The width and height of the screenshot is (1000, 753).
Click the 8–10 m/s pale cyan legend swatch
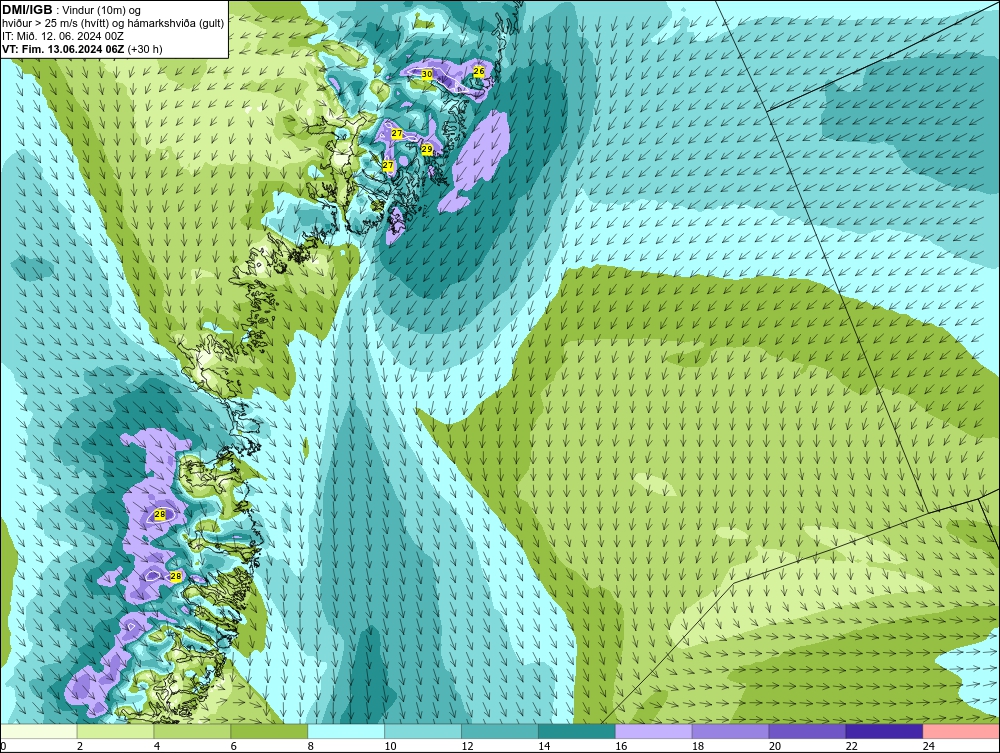pos(346,731)
